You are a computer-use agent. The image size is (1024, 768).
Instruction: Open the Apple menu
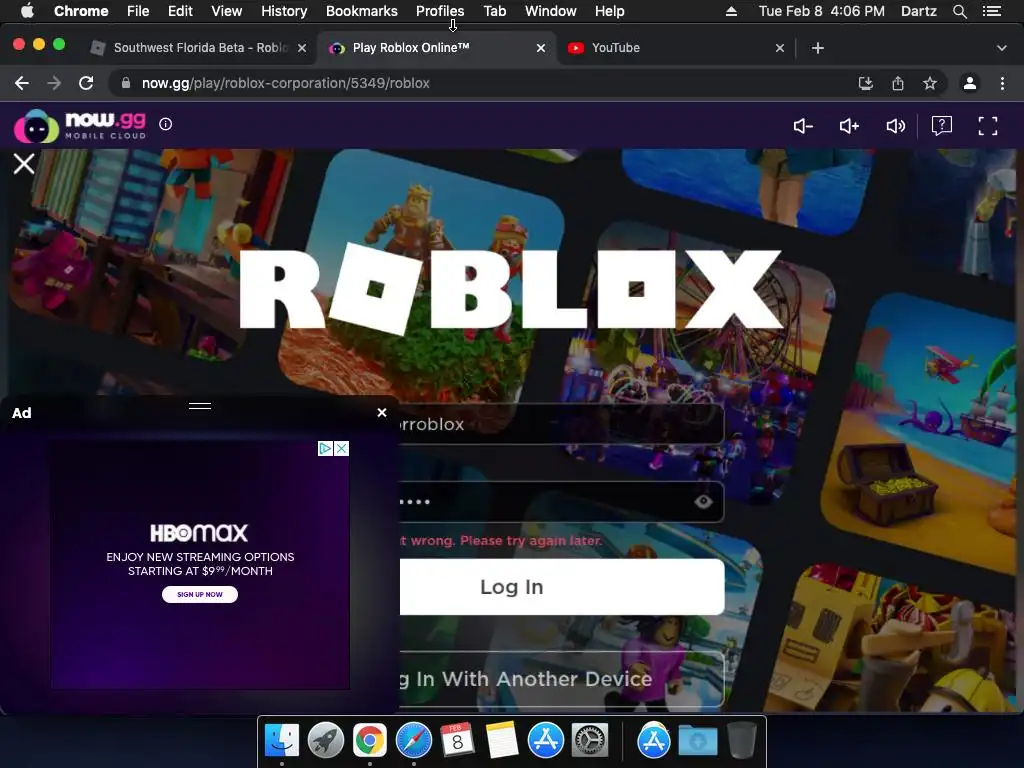pyautogui.click(x=27, y=11)
